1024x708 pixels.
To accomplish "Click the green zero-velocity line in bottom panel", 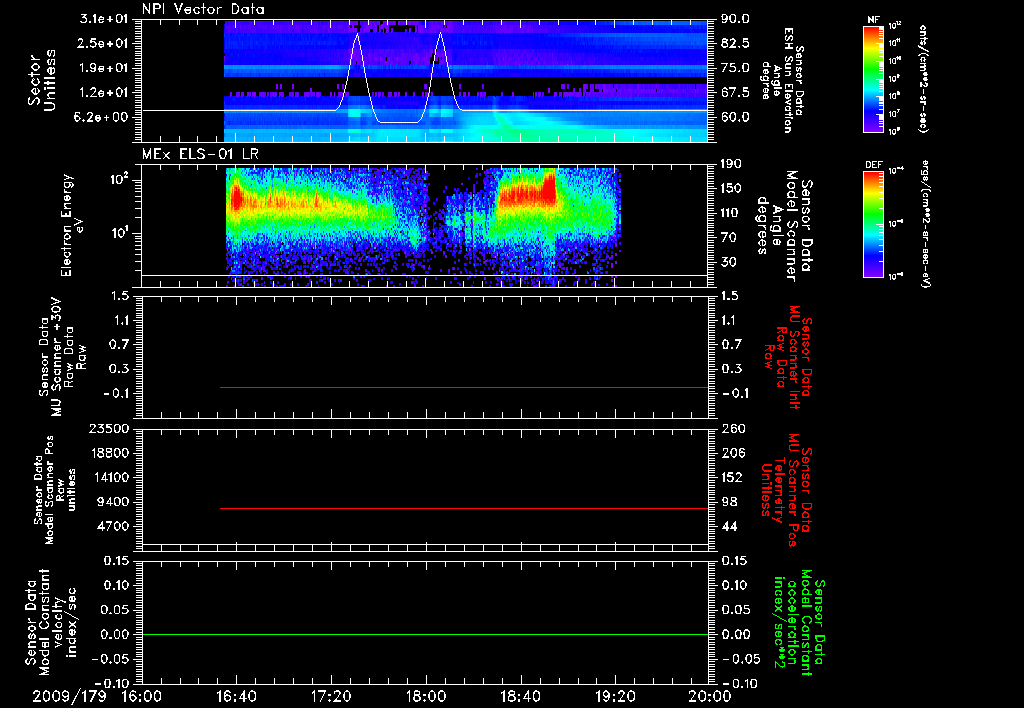I will point(425,634).
